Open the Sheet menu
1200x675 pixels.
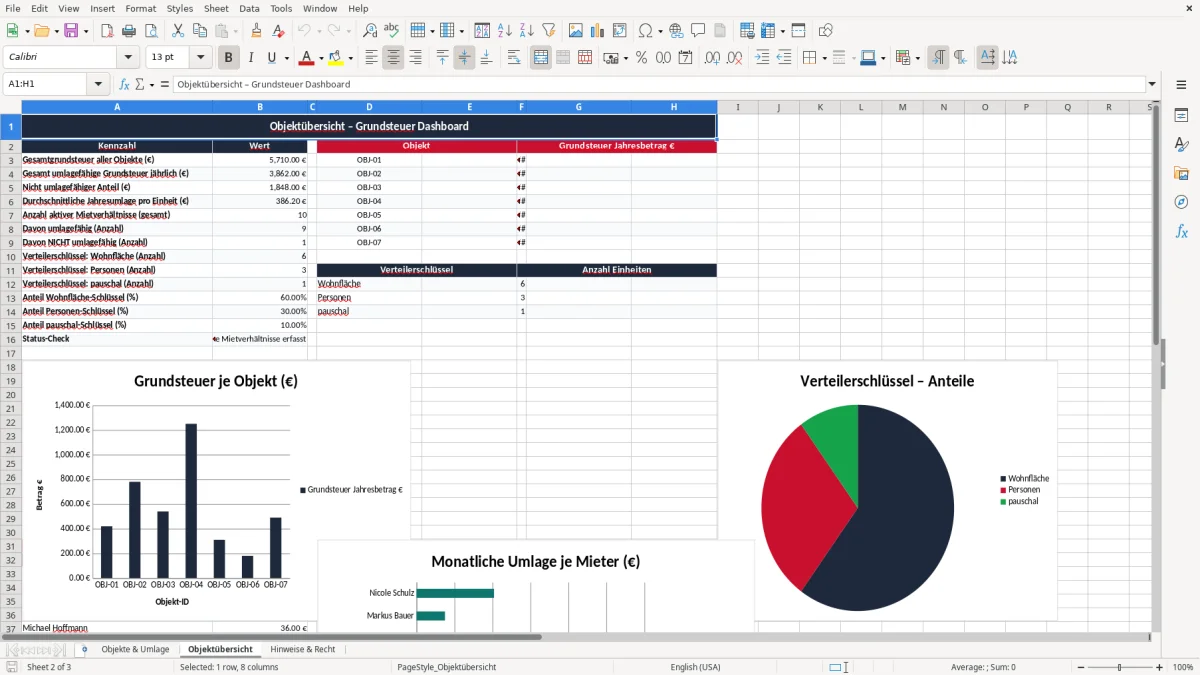(x=216, y=8)
